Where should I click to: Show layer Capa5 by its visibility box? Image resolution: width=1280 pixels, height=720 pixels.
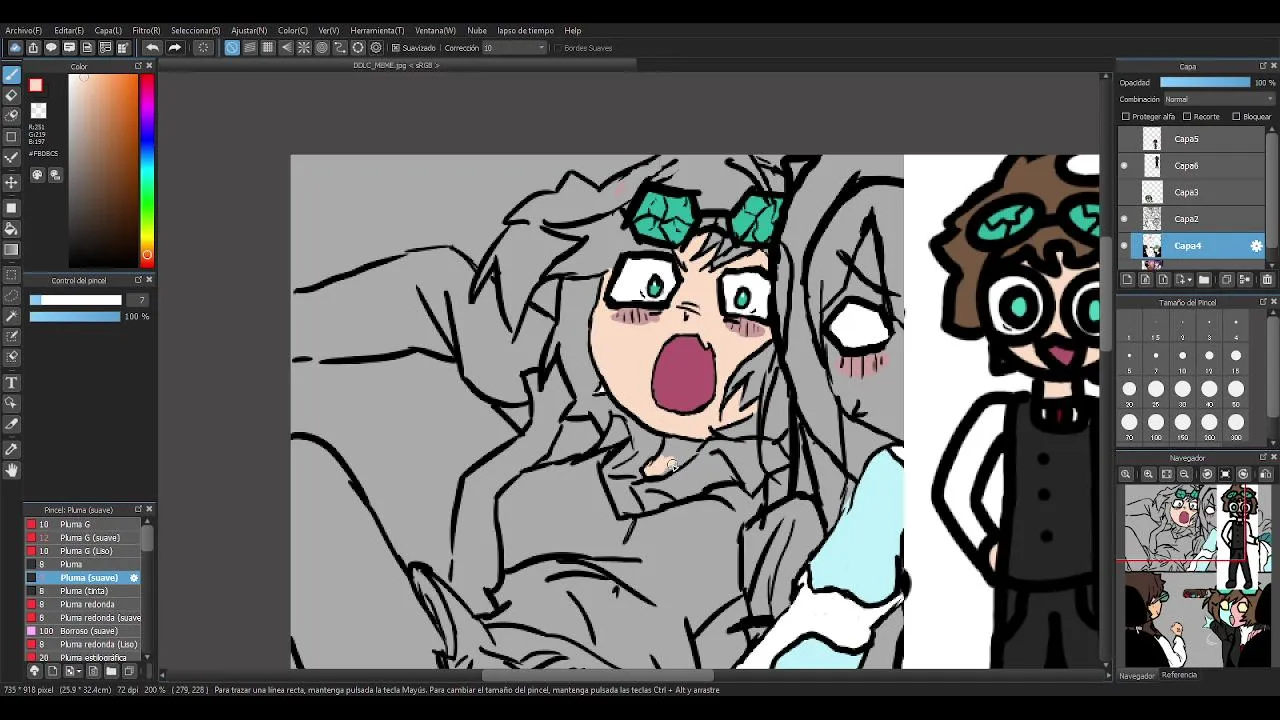[1124, 139]
